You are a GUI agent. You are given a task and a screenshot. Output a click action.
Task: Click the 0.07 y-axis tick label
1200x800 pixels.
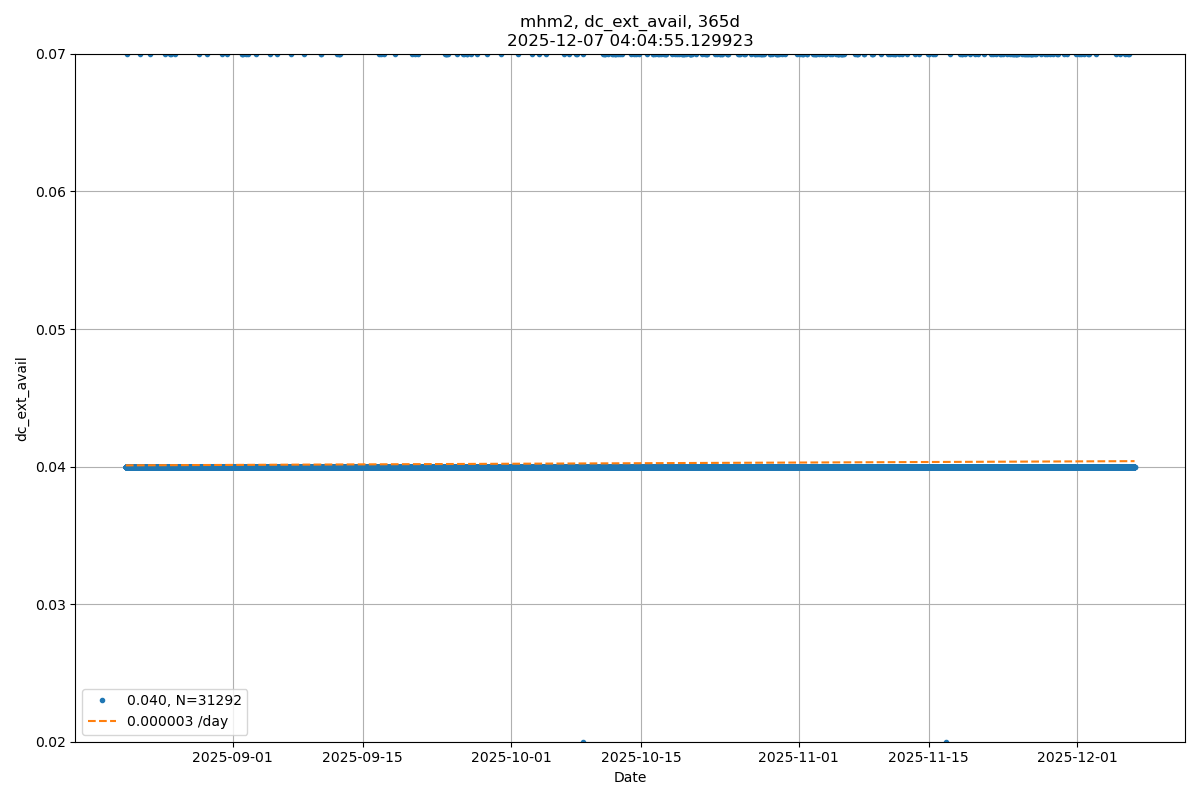pyautogui.click(x=50, y=54)
